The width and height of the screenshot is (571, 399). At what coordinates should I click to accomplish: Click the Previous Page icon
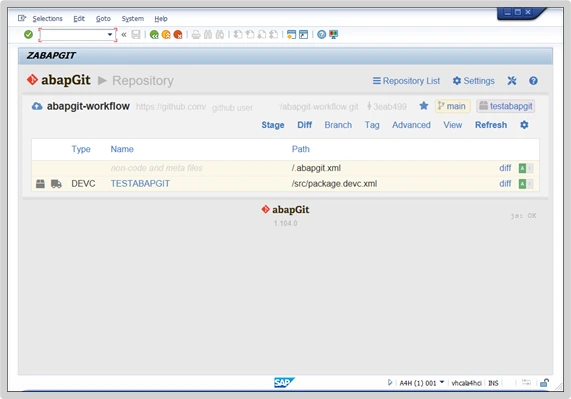tap(250, 35)
